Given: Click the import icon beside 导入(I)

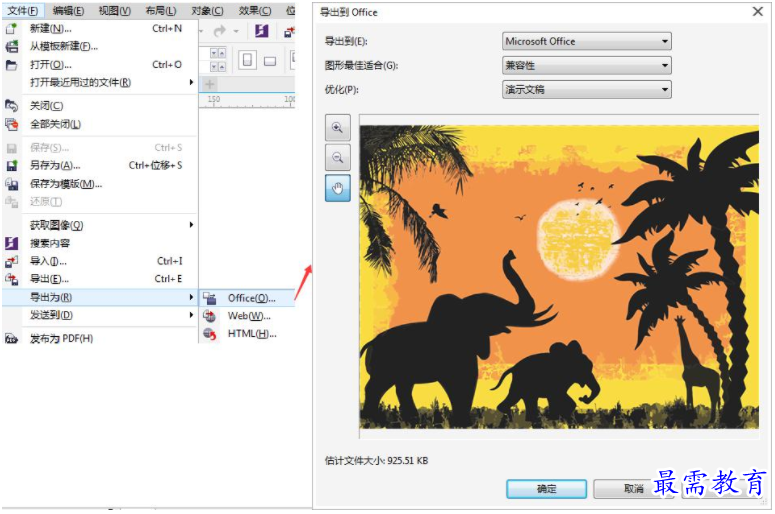Looking at the screenshot, I should coord(11,261).
